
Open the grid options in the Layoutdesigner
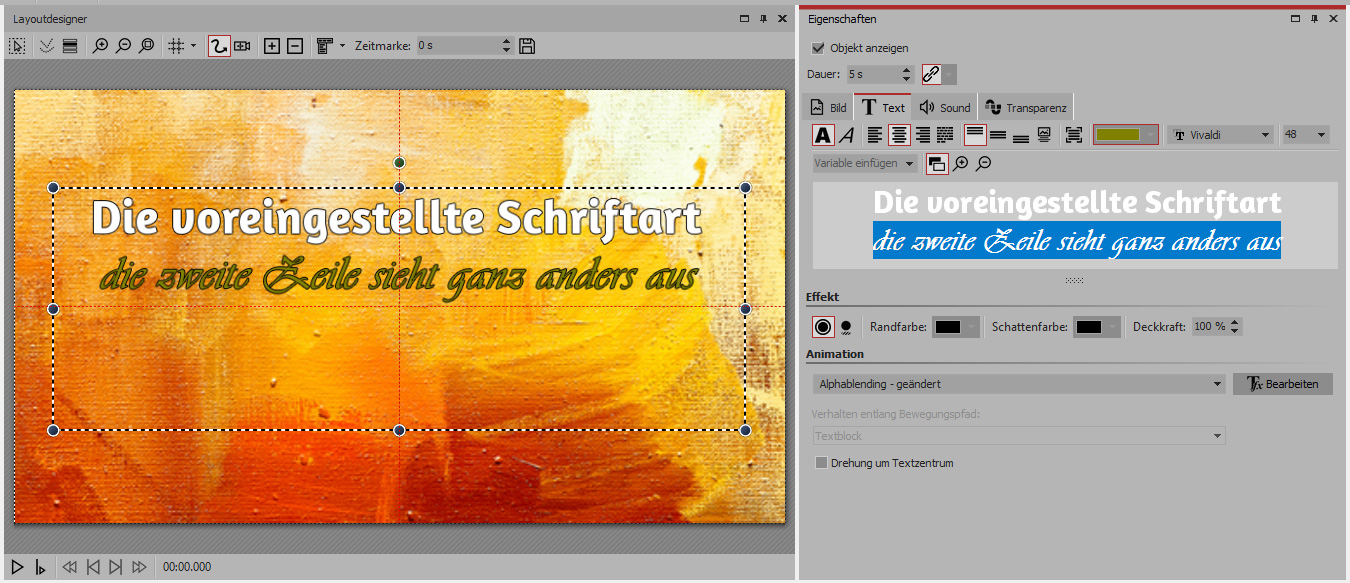(181, 46)
